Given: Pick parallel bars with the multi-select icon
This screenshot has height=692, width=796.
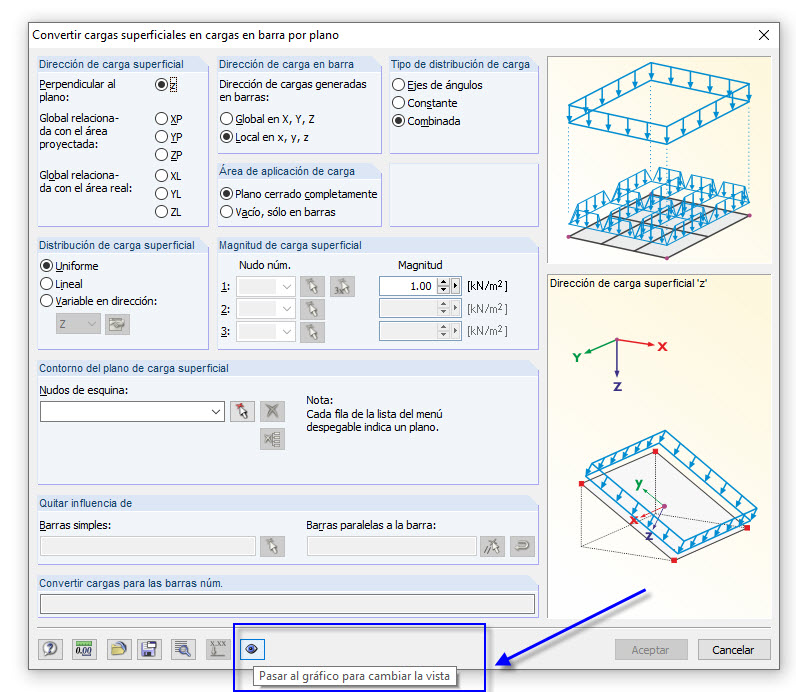Looking at the screenshot, I should pos(492,546).
